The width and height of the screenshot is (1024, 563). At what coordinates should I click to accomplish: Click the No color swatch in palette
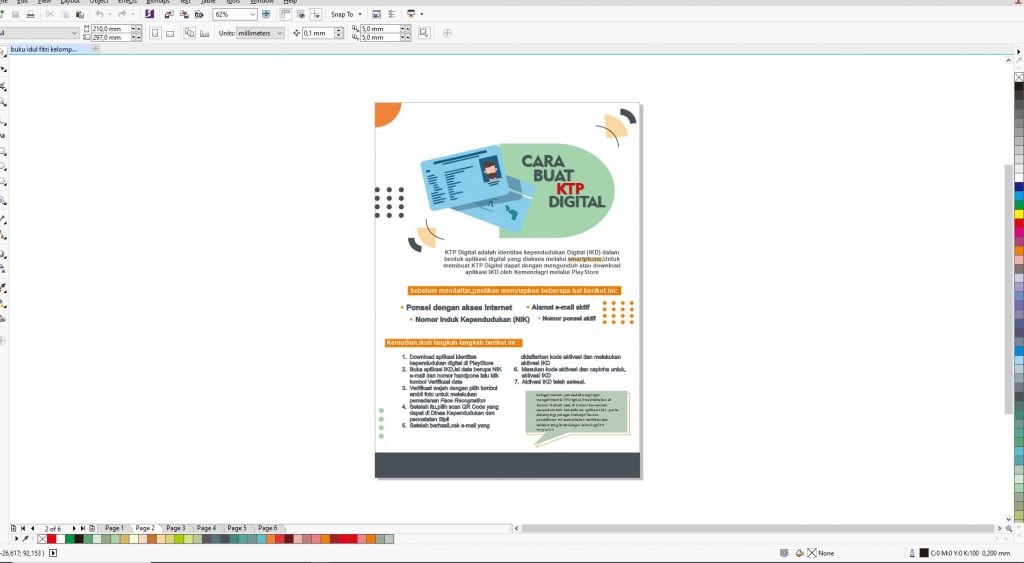[42, 539]
